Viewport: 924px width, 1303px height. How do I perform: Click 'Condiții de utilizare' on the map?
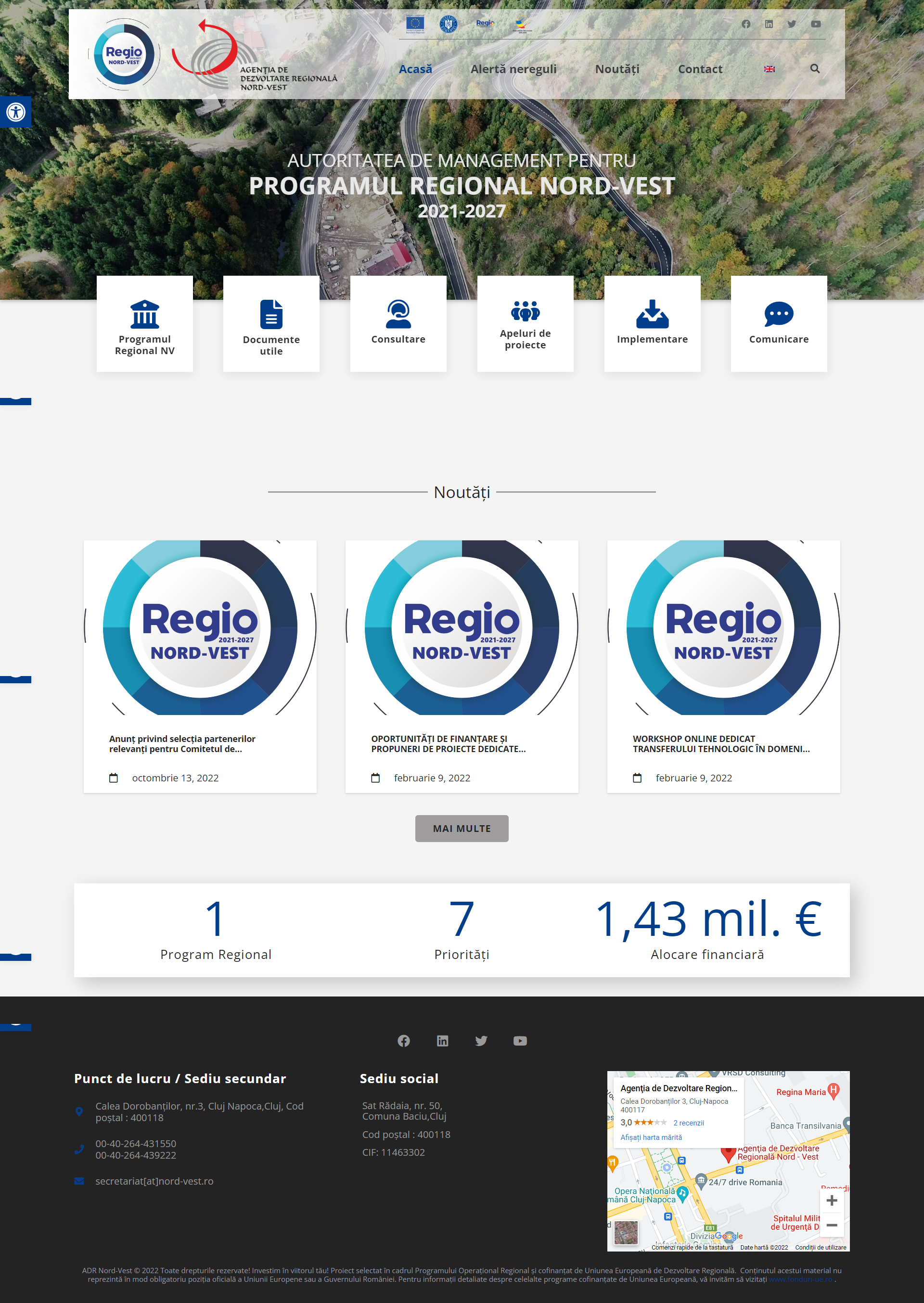(x=821, y=1247)
